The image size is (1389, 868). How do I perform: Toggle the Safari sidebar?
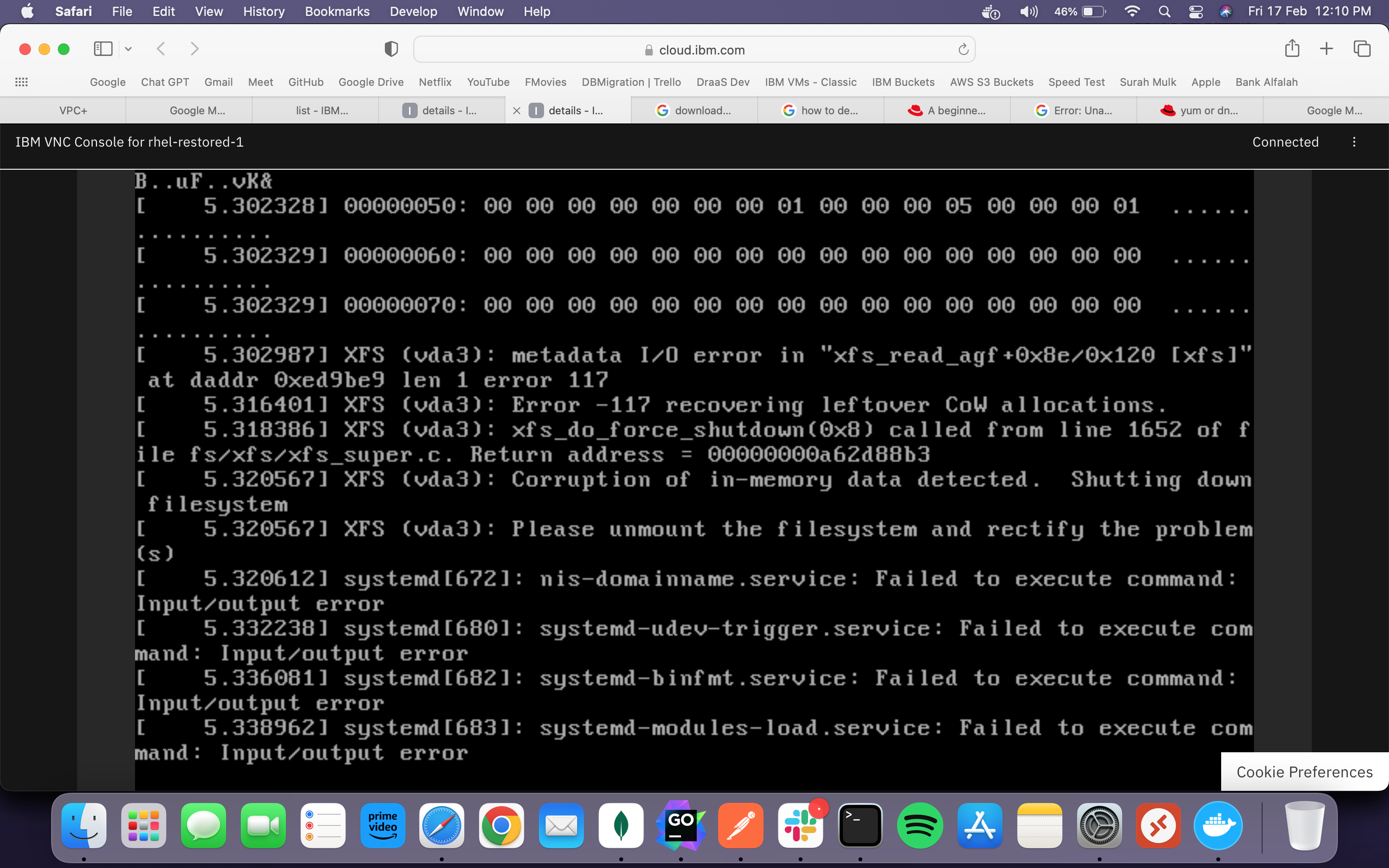coord(103,49)
